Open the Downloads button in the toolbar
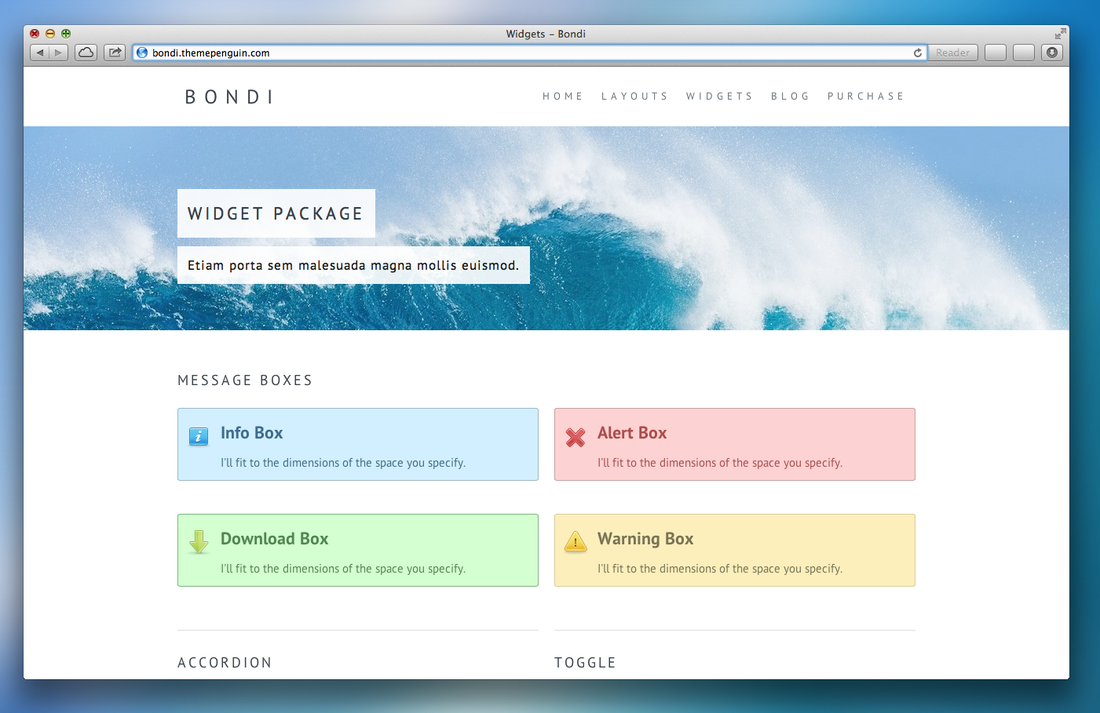1100x713 pixels. point(1052,53)
